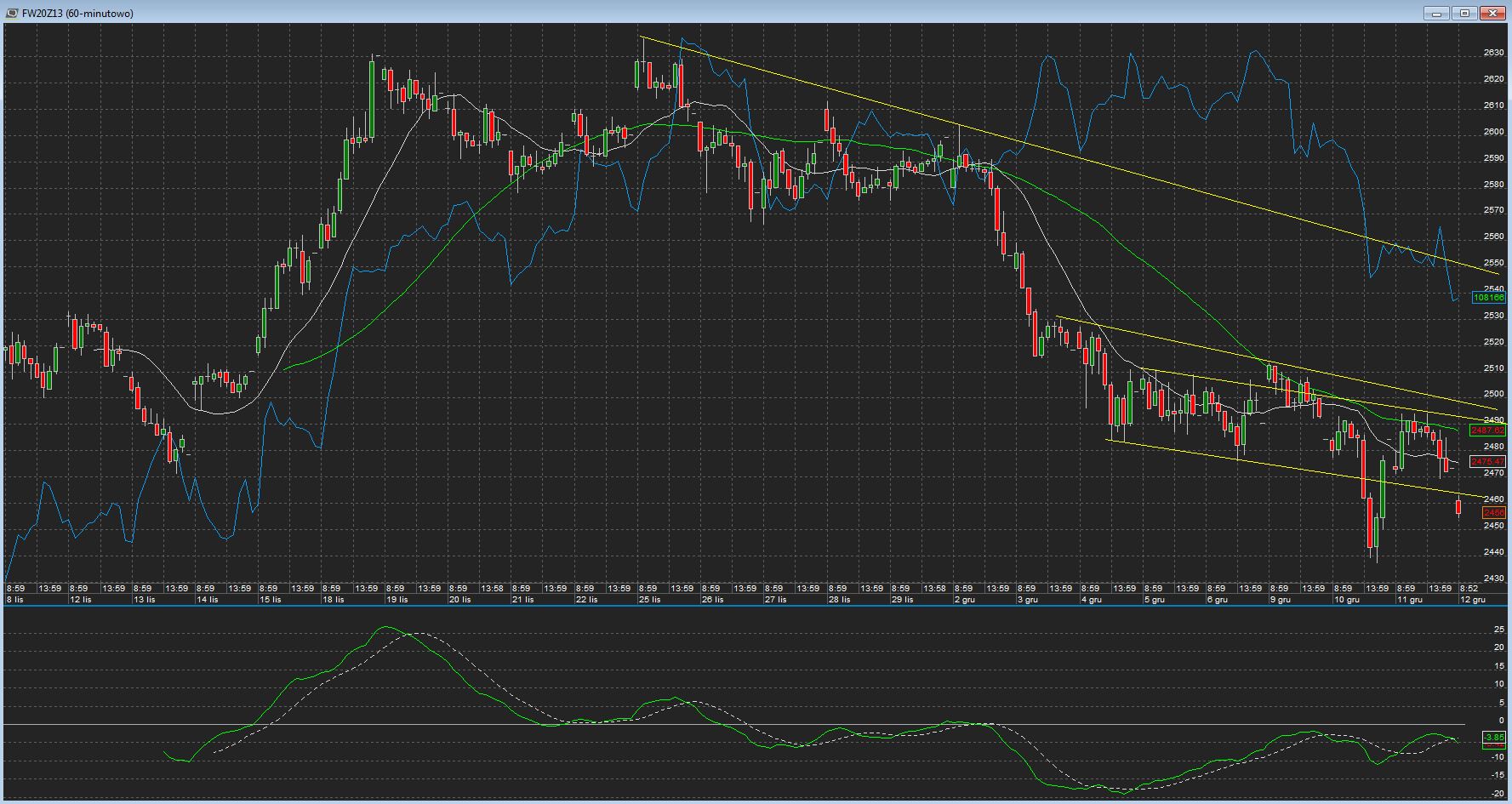The image size is (1512, 804).
Task: Select the blue 108166 value label
Action: point(1488,298)
